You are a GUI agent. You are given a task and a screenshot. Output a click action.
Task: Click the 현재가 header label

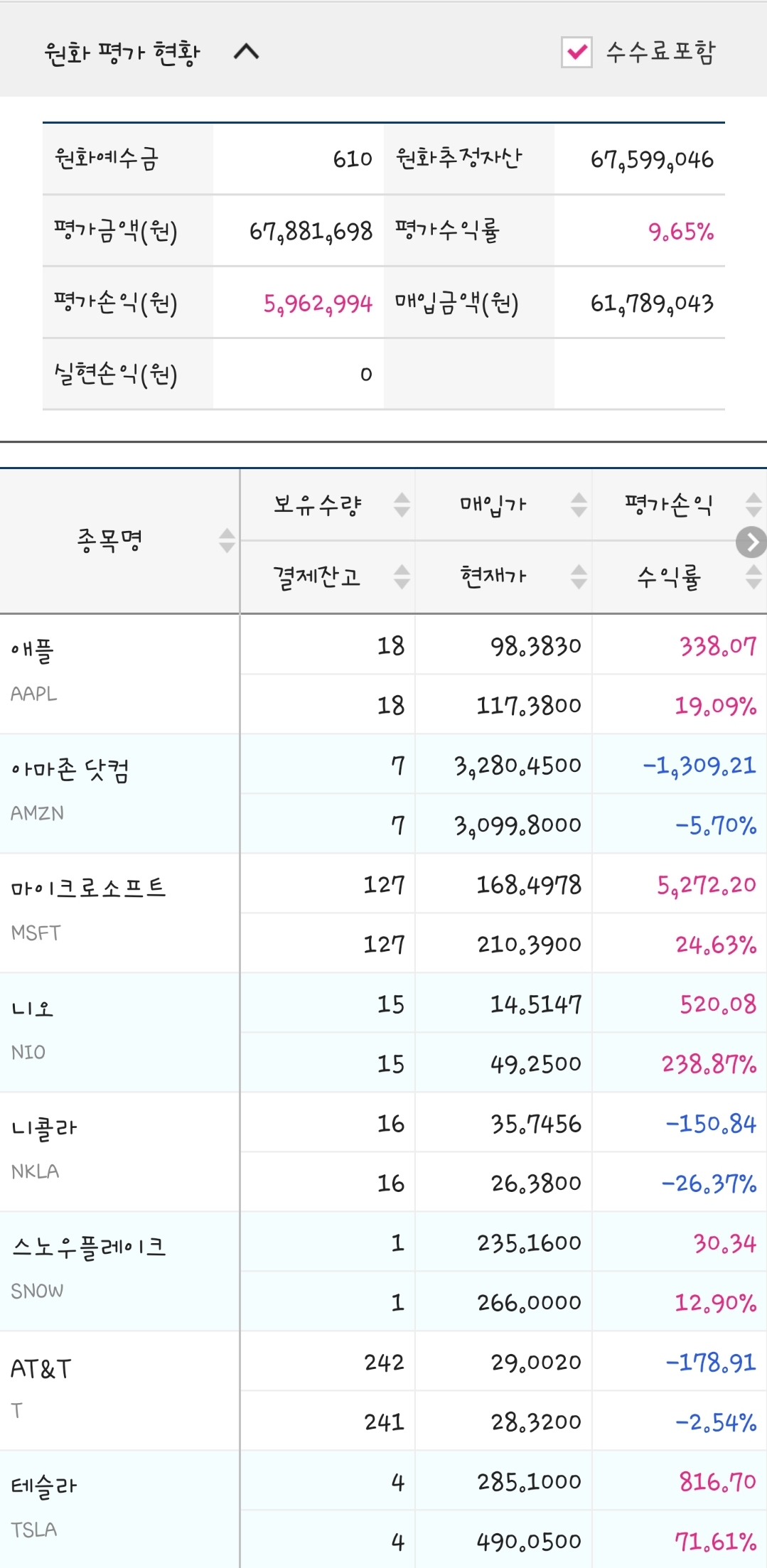pos(493,576)
